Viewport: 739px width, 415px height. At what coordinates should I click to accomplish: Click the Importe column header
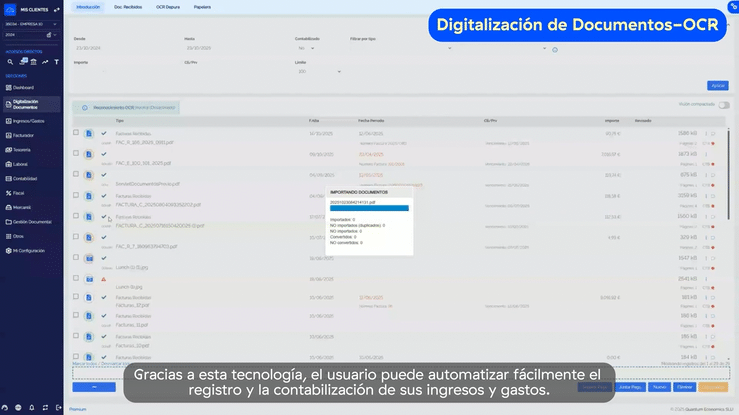(x=612, y=121)
